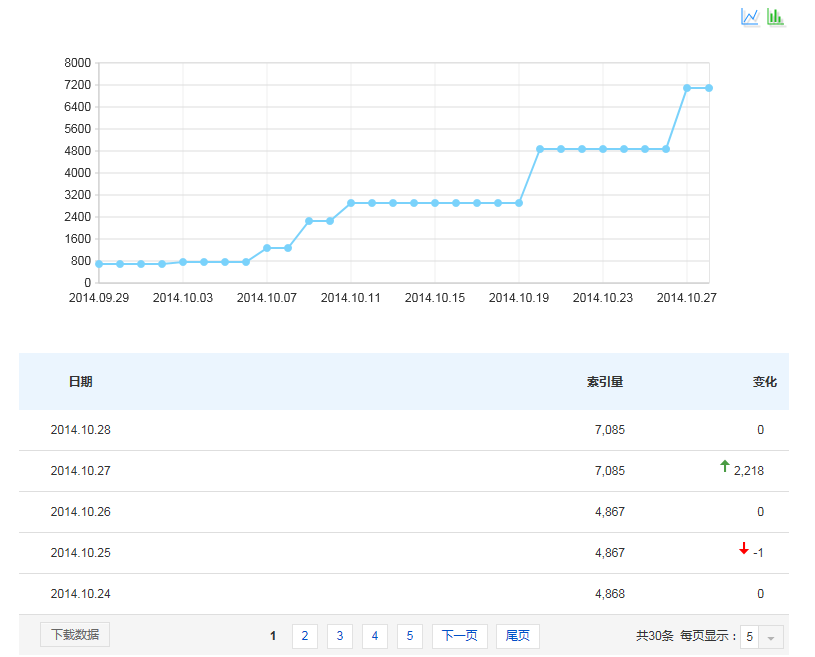Click the 下载数据 download button

(x=75, y=635)
